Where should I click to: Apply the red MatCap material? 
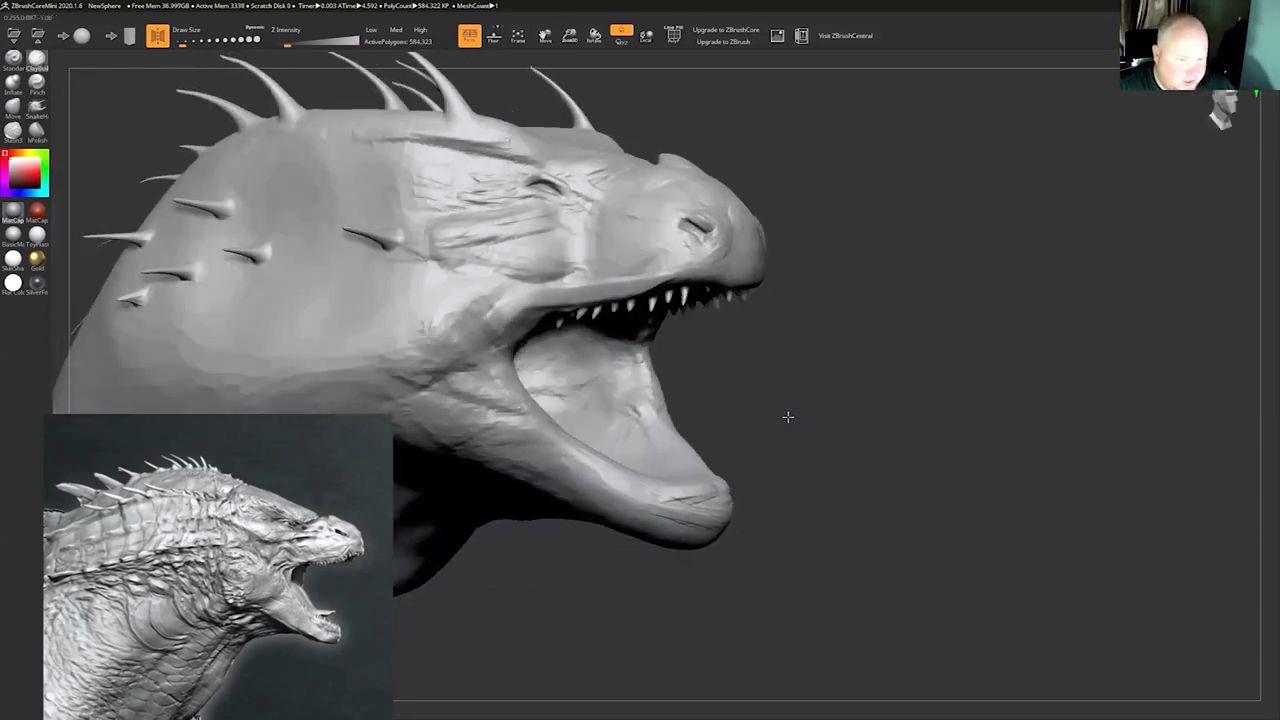[x=37, y=211]
